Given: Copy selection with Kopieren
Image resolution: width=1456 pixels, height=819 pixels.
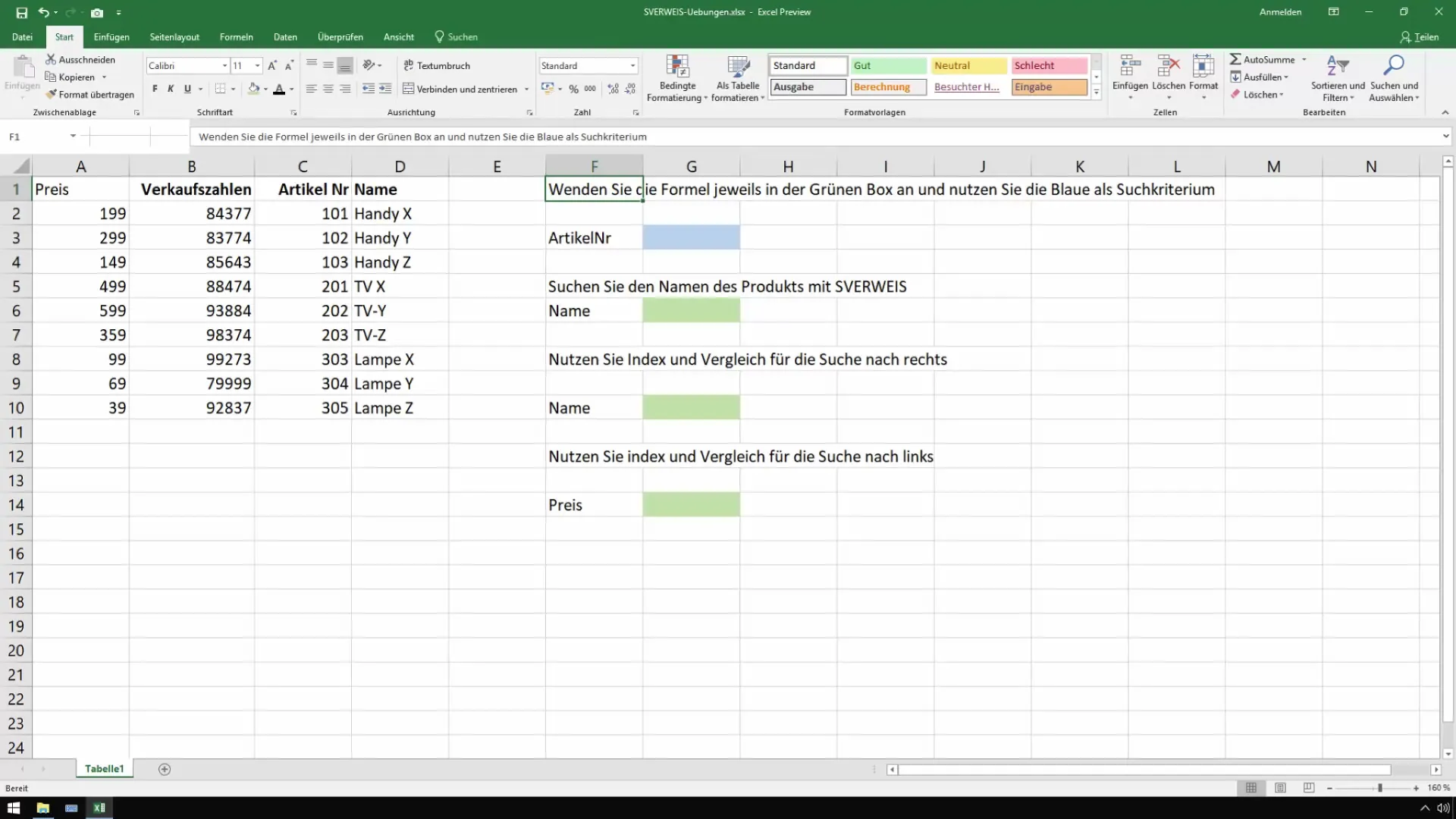Looking at the screenshot, I should 71,77.
